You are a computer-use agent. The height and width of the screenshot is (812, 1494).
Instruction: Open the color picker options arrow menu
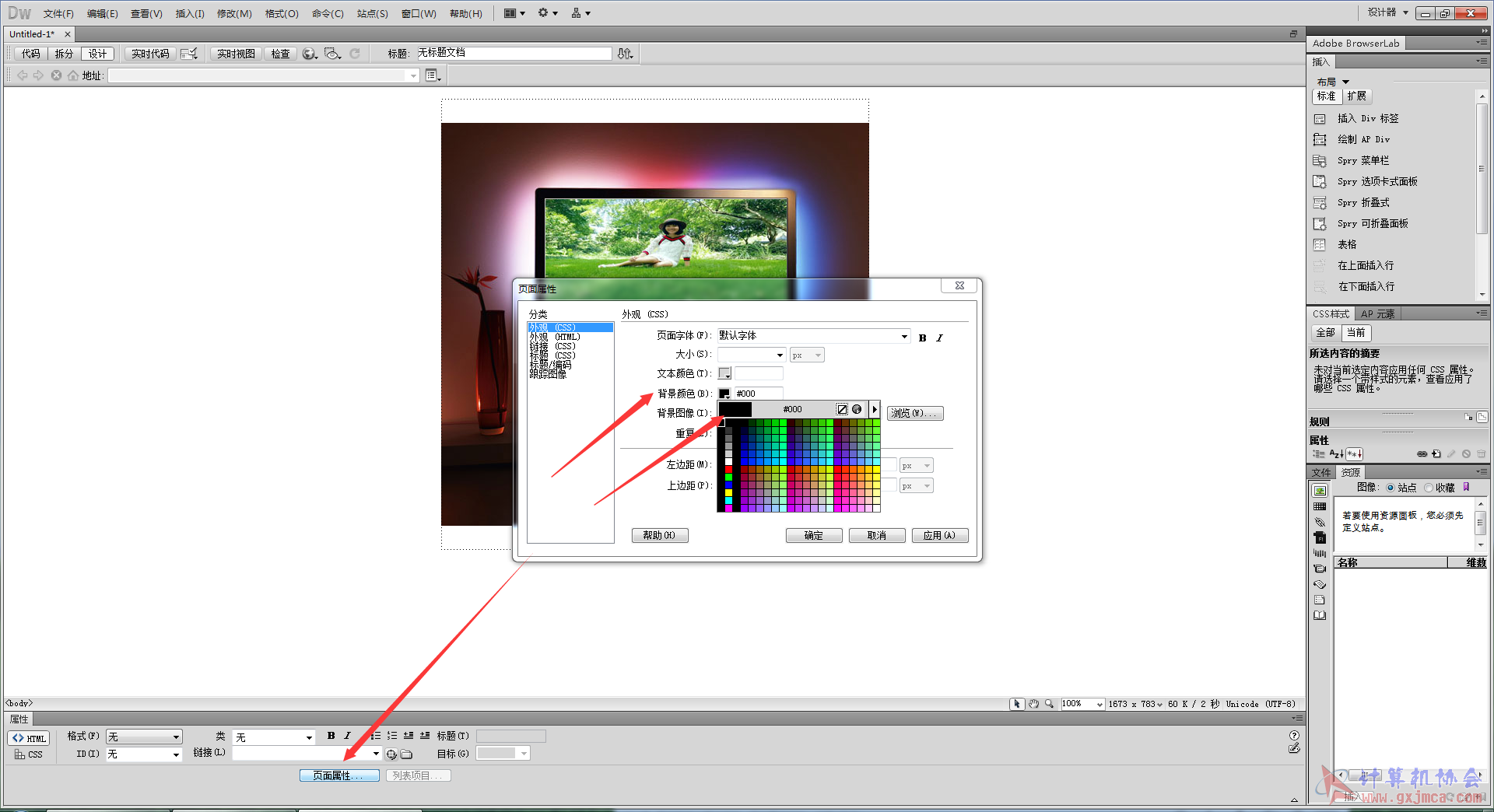click(x=875, y=409)
